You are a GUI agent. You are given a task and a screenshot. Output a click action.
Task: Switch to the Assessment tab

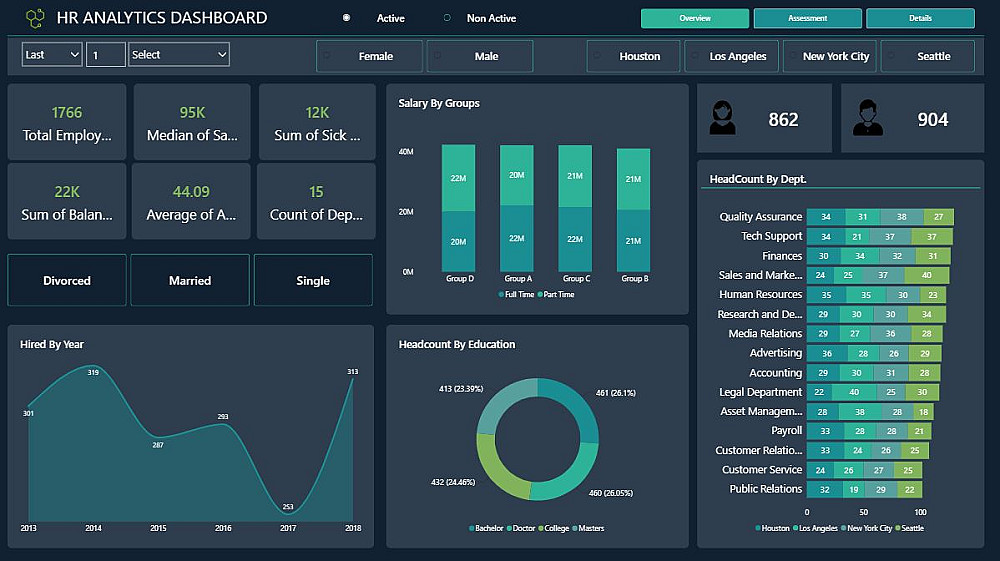(807, 18)
